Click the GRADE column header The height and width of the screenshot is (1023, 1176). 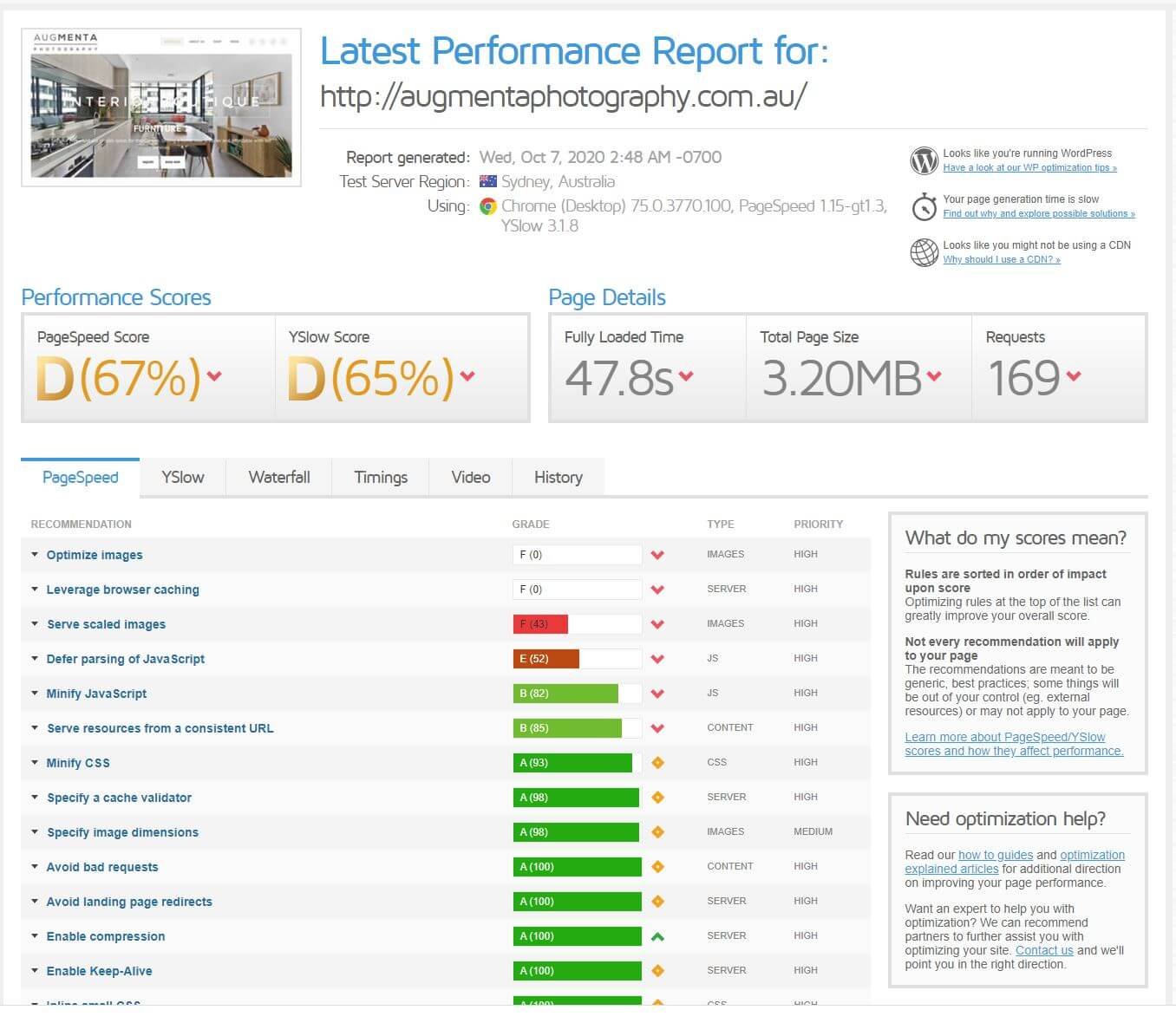point(531,525)
